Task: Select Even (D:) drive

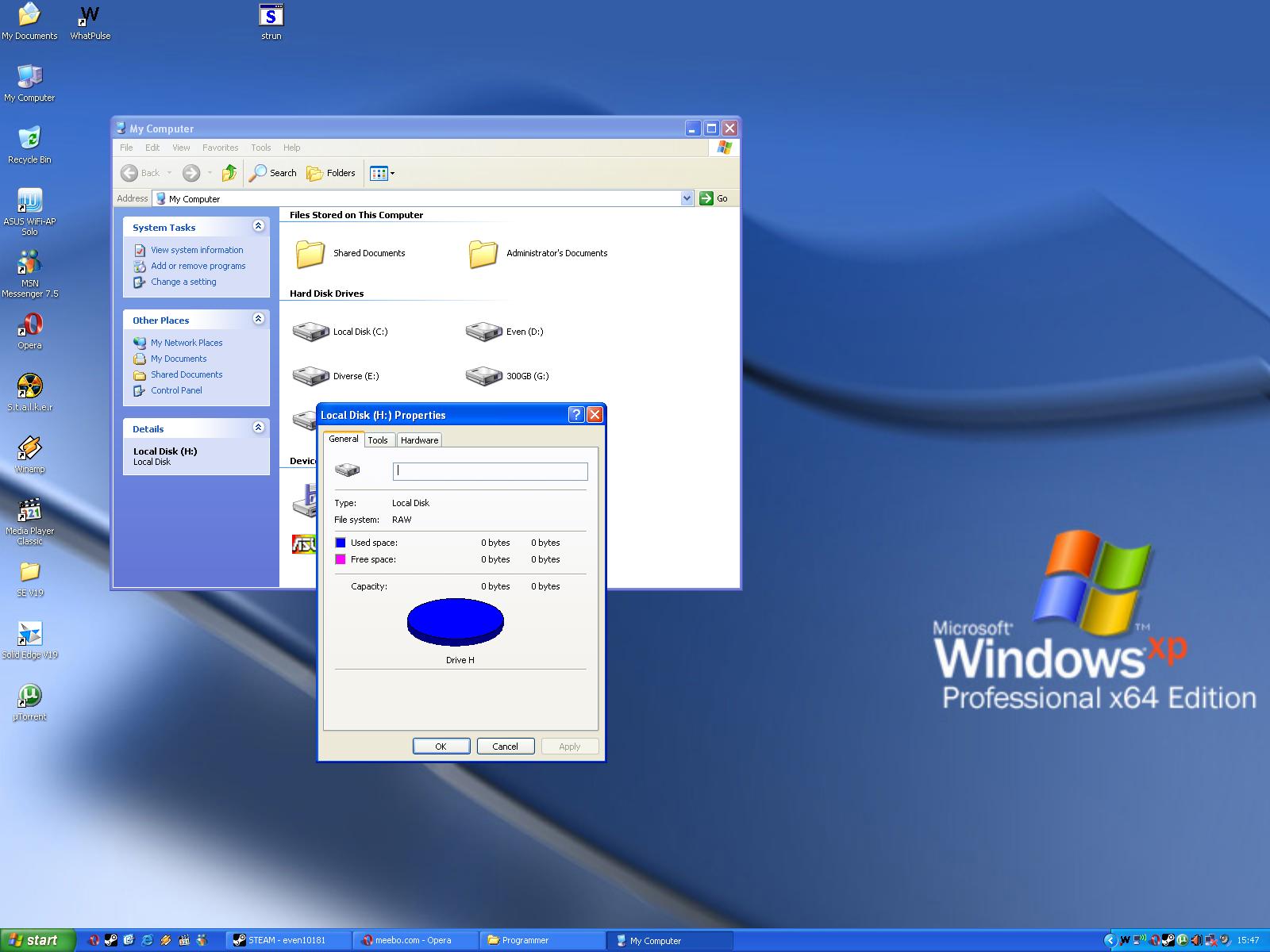Action: (504, 332)
